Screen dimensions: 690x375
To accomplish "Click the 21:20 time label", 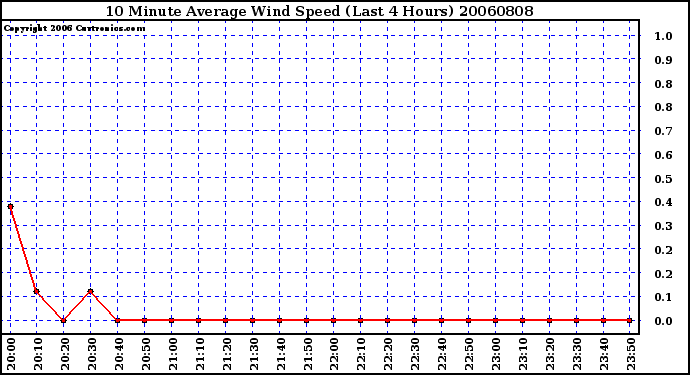I will click(x=227, y=354).
